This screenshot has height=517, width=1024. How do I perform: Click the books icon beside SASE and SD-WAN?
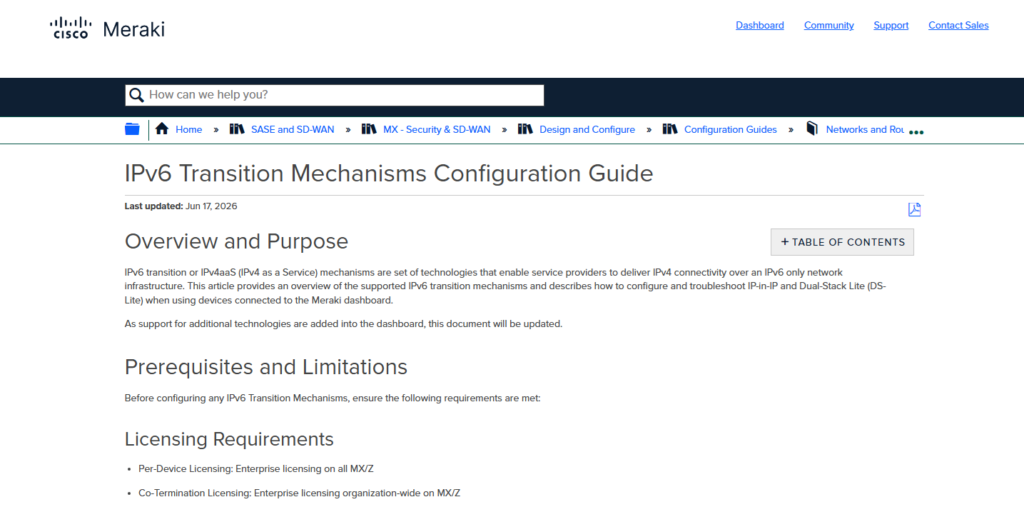pyautogui.click(x=236, y=129)
